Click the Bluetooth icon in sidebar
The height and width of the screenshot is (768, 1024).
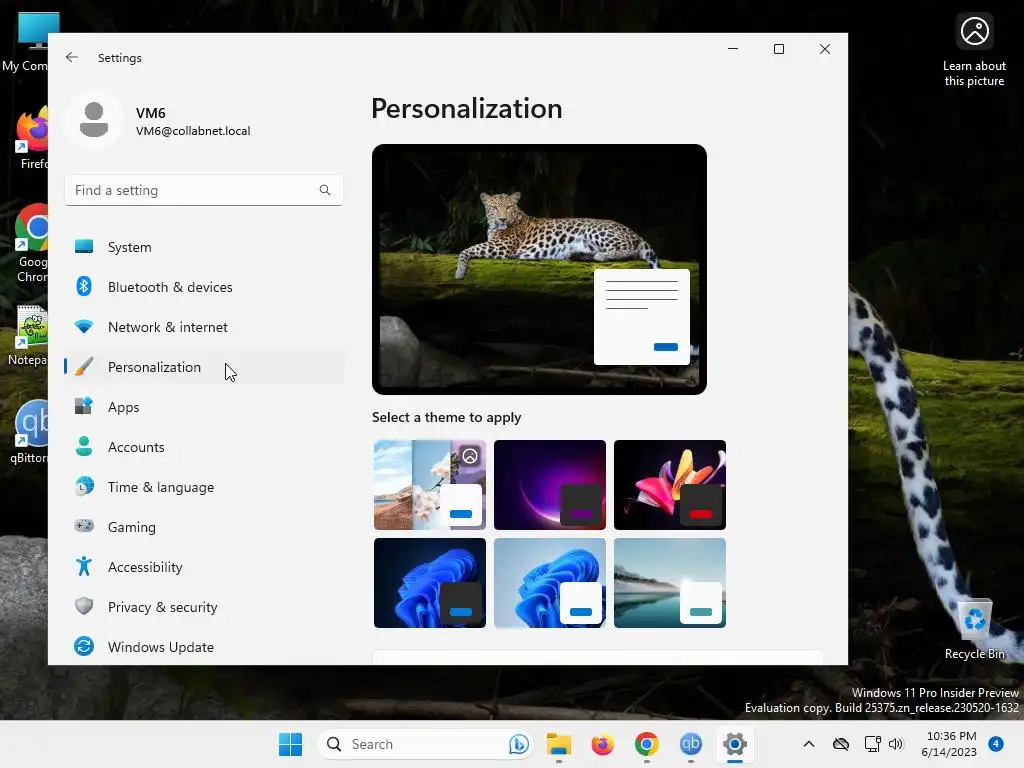pos(84,287)
